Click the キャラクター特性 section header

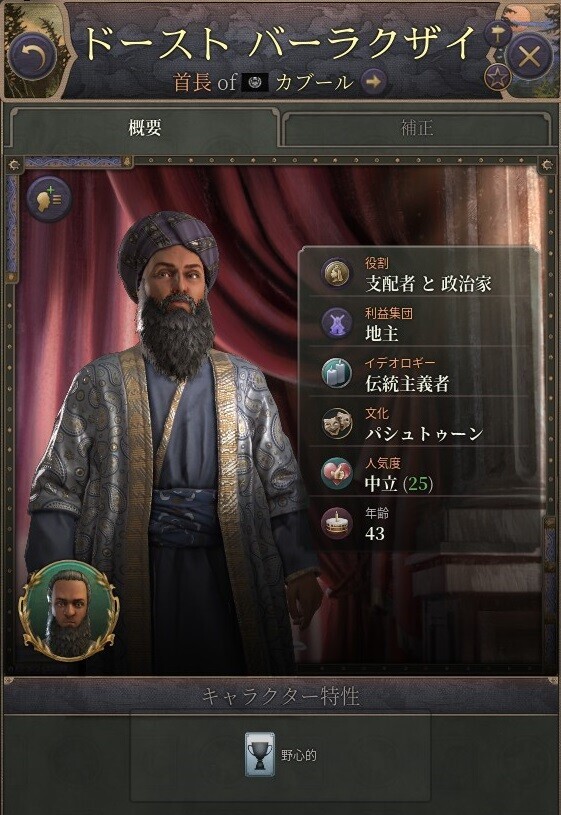click(x=280, y=696)
